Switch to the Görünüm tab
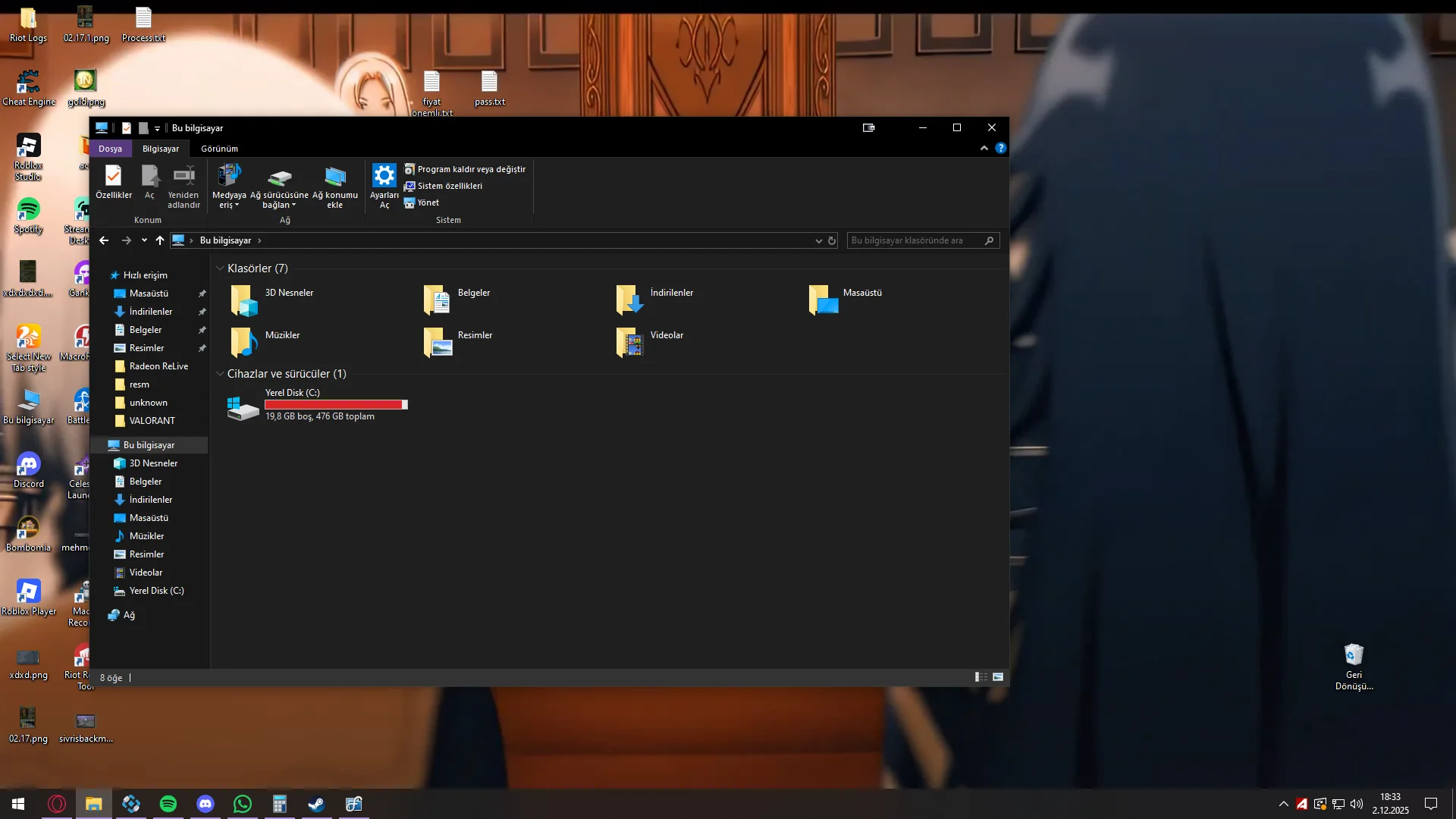The image size is (1456, 819). tap(219, 149)
